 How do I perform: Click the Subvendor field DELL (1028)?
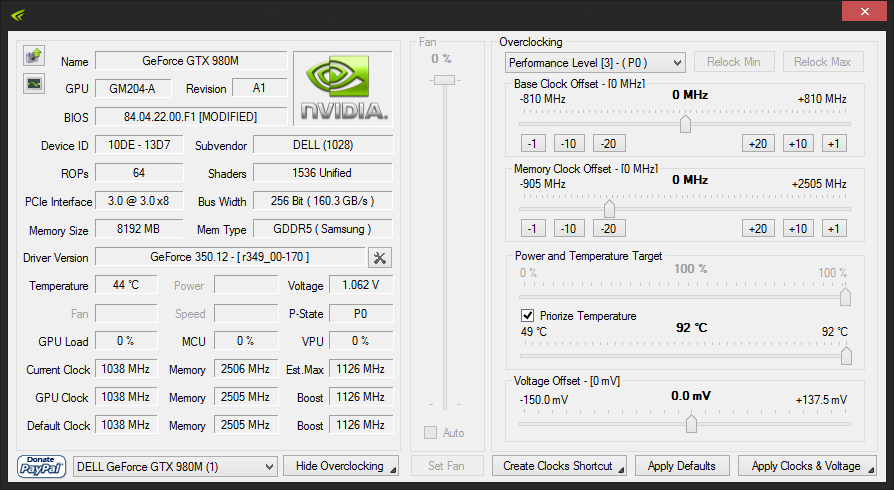(323, 145)
